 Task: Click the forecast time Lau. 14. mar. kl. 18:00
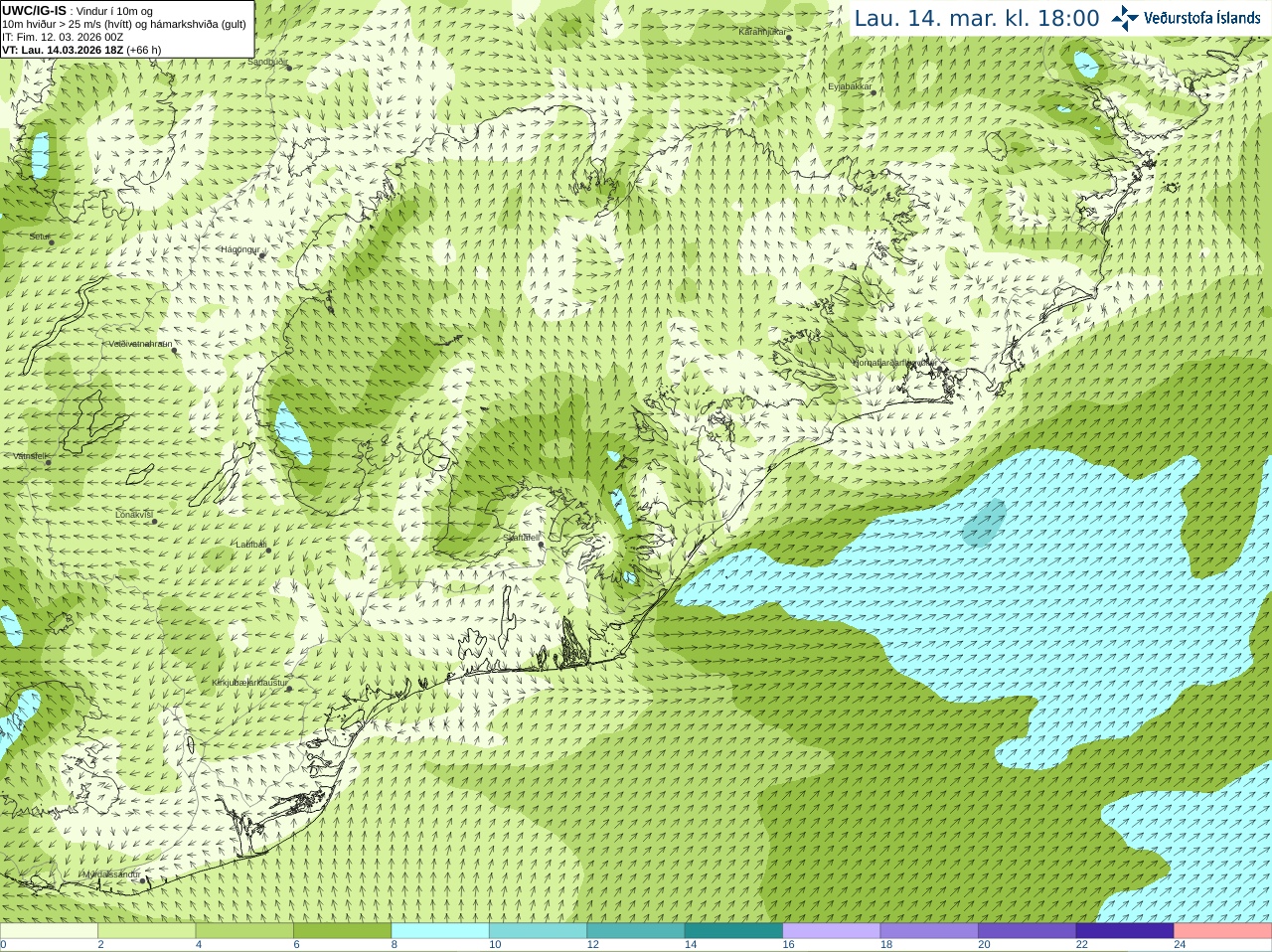pos(977,18)
